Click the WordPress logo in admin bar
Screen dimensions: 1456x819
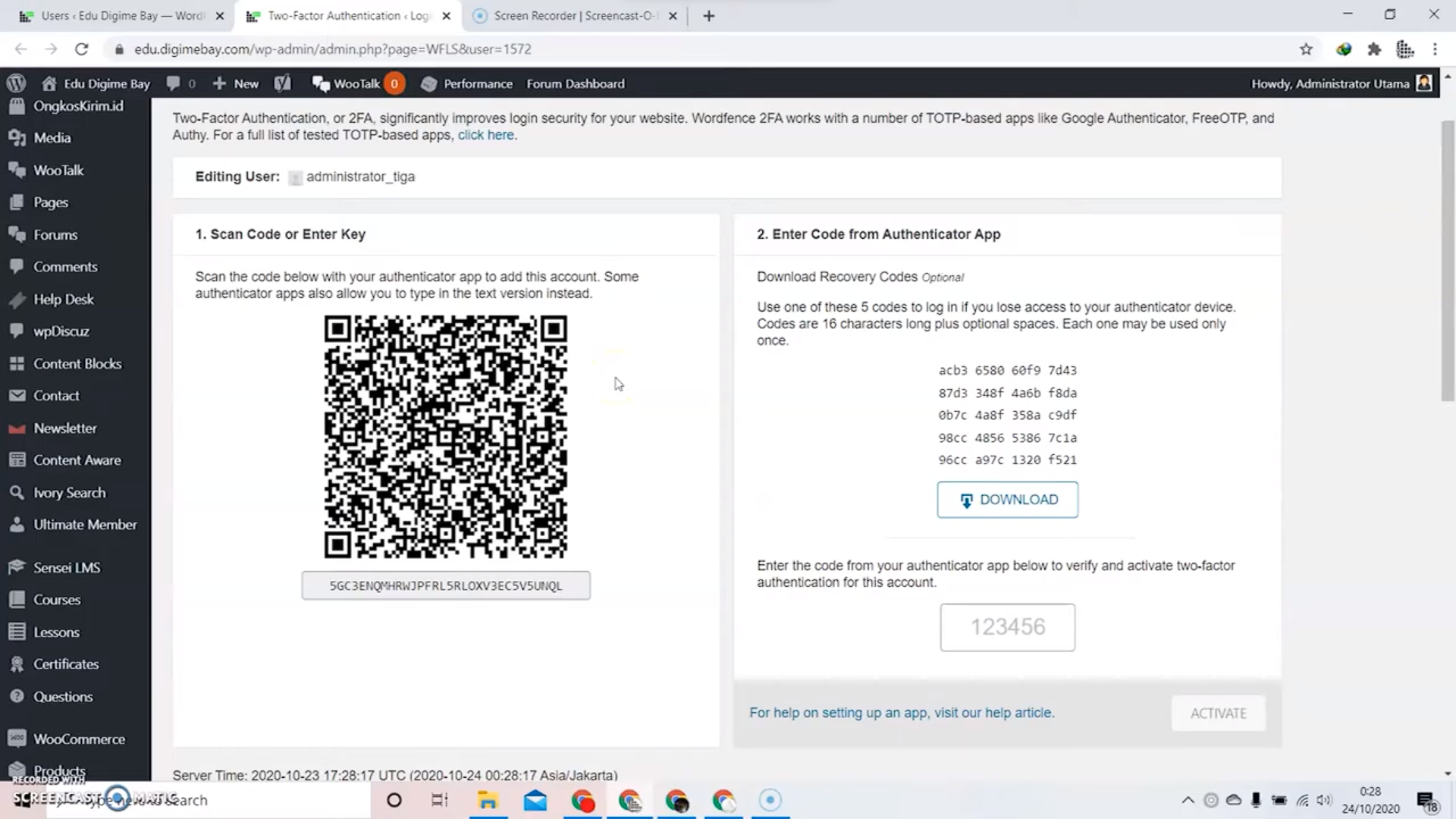[17, 83]
